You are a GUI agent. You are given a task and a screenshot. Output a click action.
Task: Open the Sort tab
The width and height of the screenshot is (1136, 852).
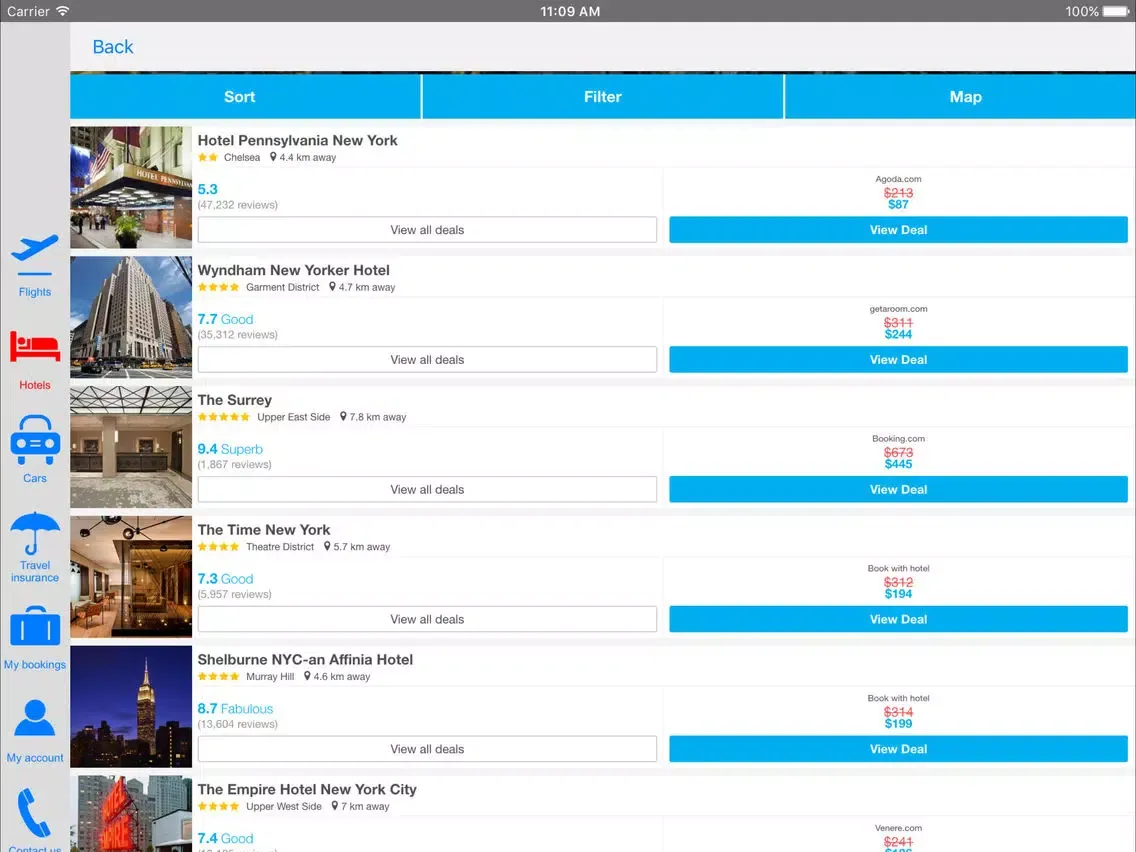pyautogui.click(x=245, y=96)
